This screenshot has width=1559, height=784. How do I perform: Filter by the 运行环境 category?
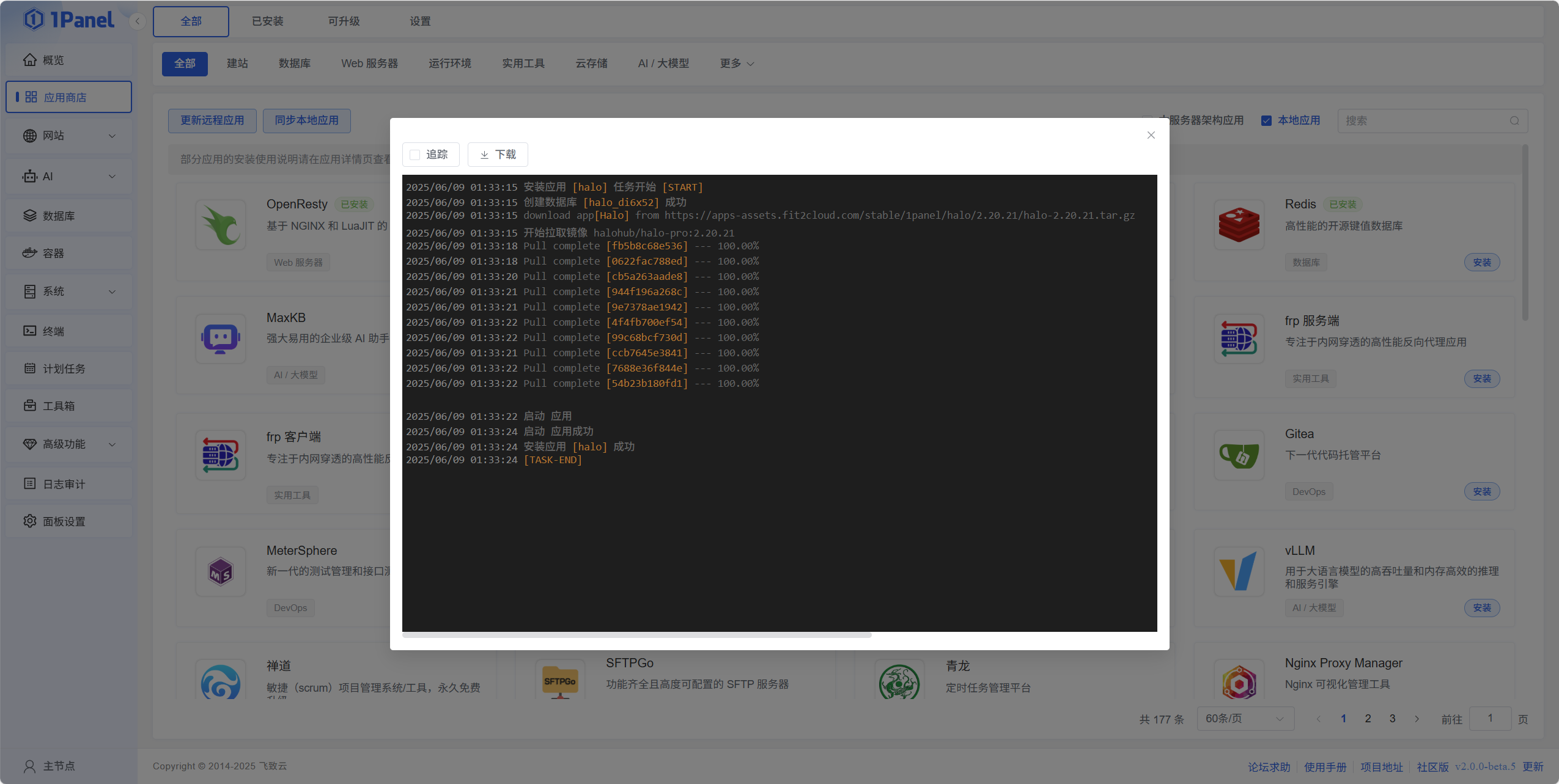450,64
